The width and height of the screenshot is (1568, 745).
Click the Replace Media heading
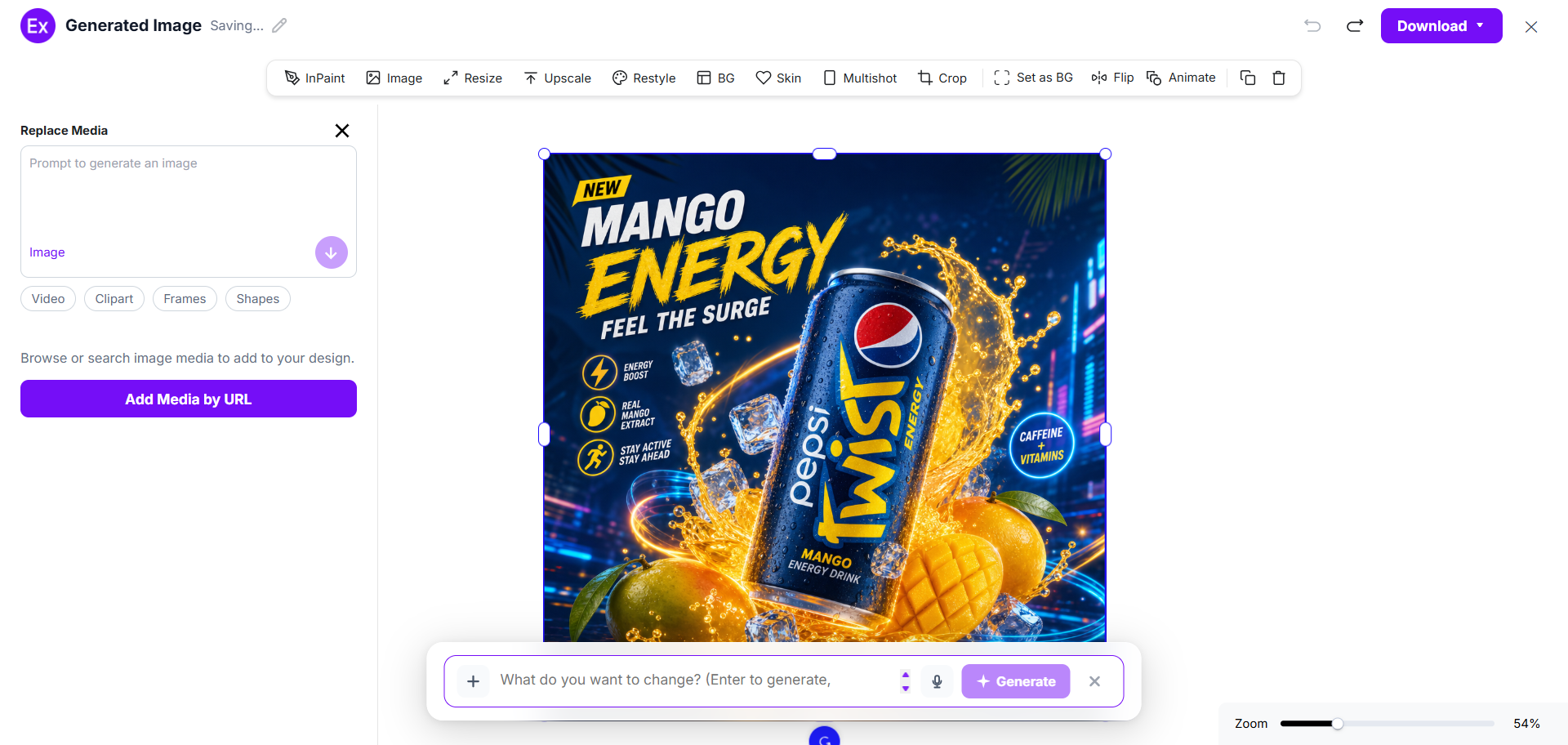[64, 131]
